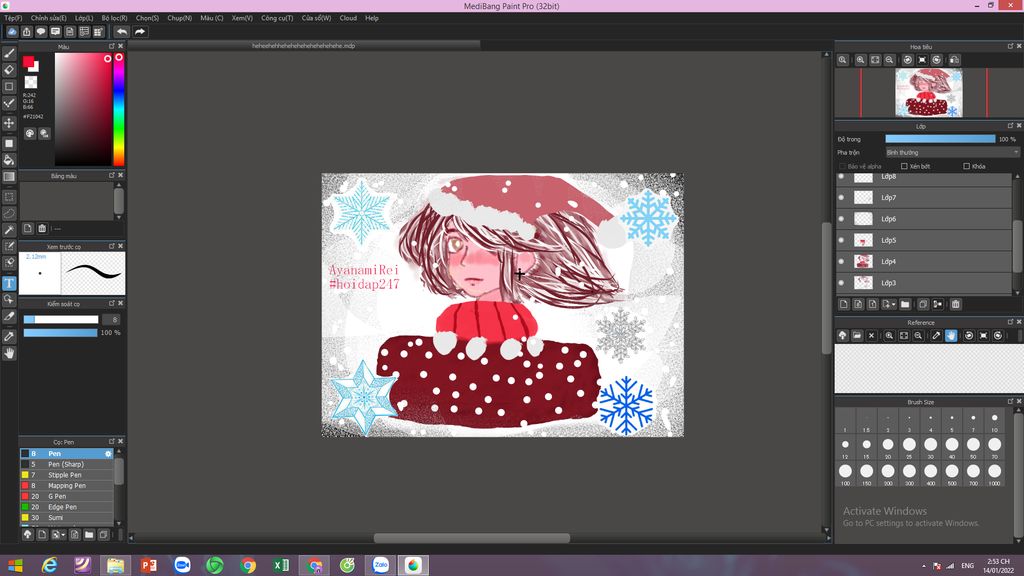The height and width of the screenshot is (576, 1024).
Task: Duplicate the current layer
Action: [x=923, y=304]
